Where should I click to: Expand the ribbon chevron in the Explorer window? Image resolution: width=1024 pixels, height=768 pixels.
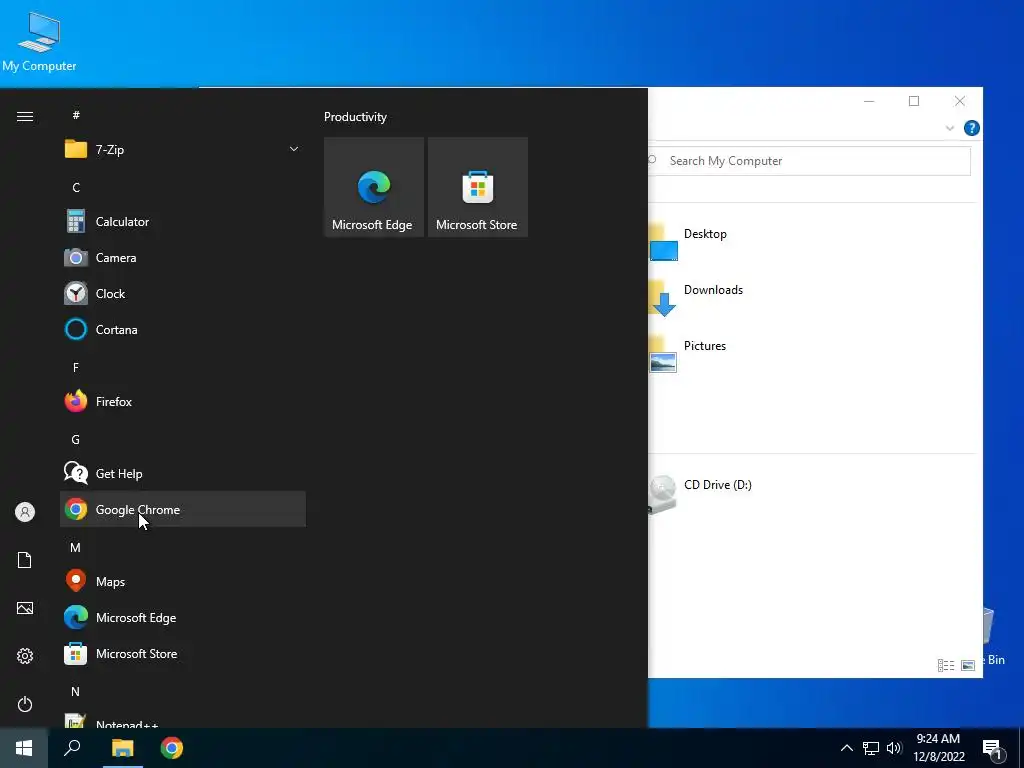950,128
